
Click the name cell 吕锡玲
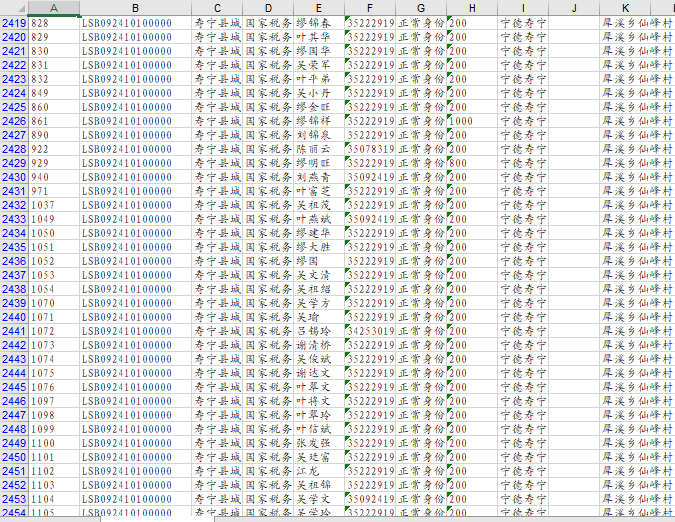(319, 331)
